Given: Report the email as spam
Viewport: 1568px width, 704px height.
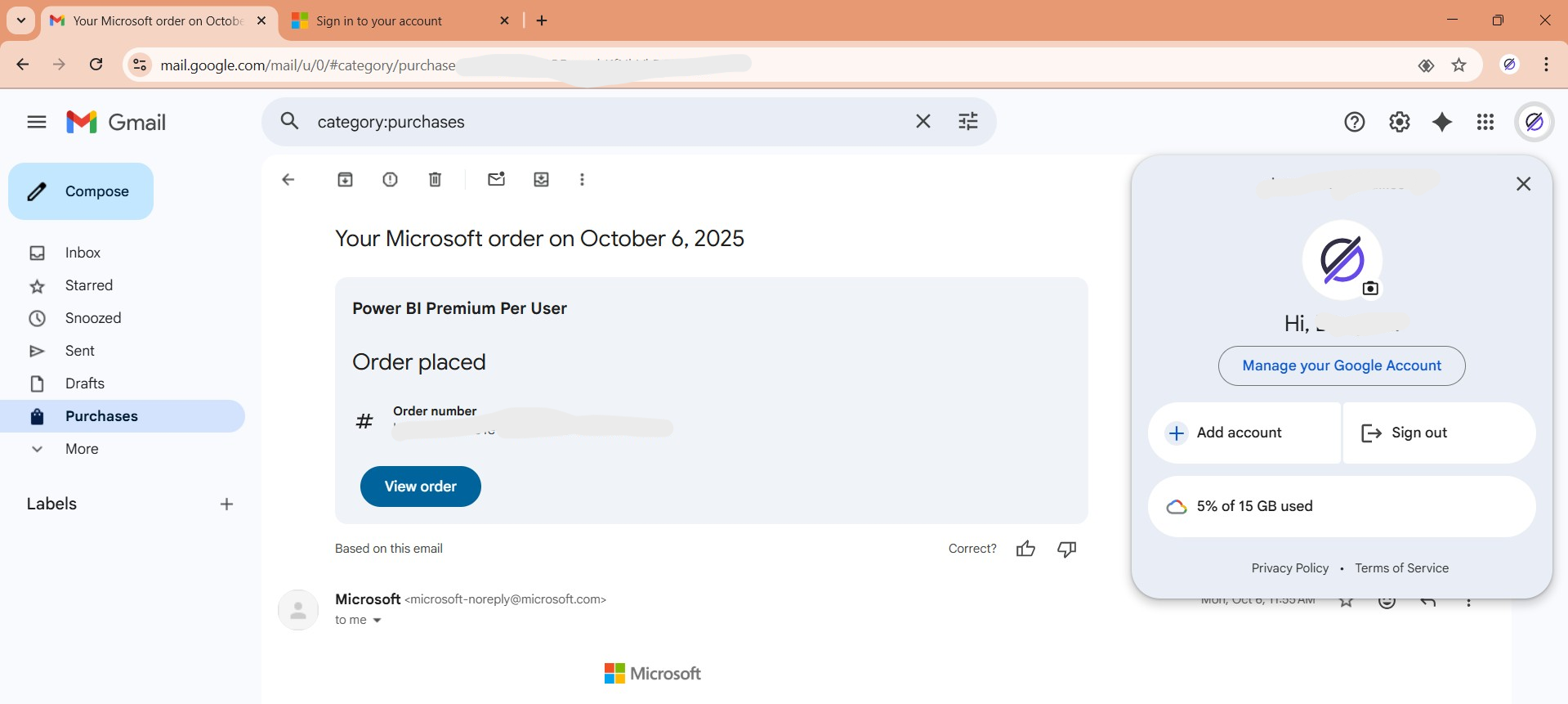Looking at the screenshot, I should pyautogui.click(x=390, y=179).
